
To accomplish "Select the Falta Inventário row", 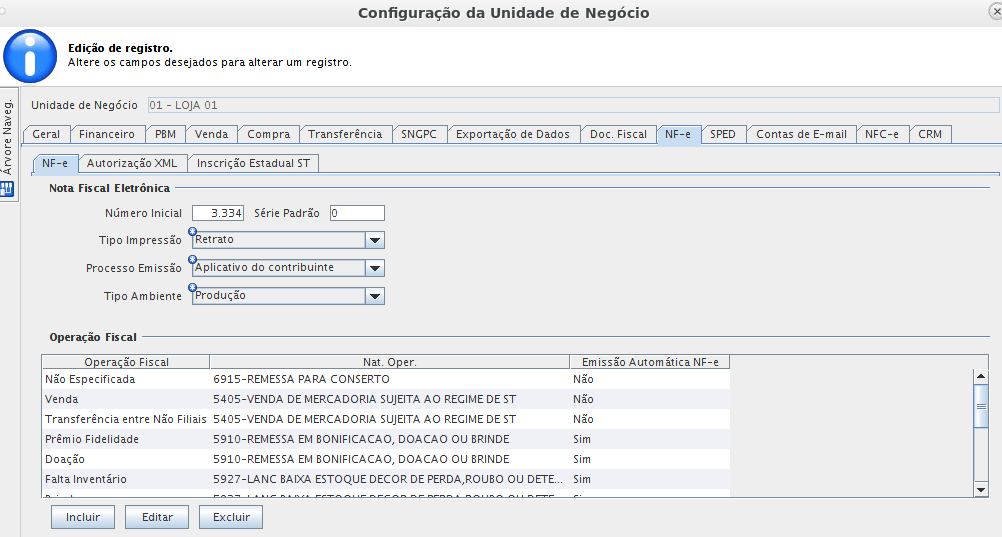I will tap(386, 479).
